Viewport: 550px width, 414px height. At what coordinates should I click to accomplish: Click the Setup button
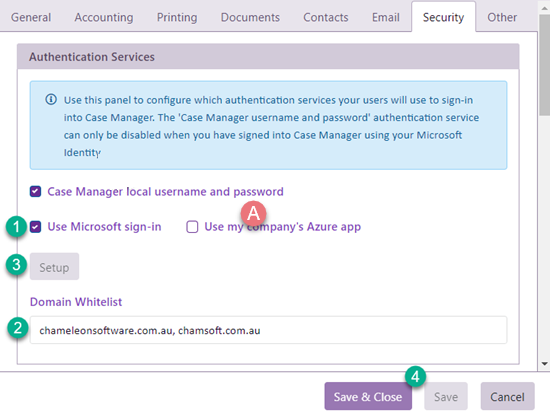tap(54, 267)
